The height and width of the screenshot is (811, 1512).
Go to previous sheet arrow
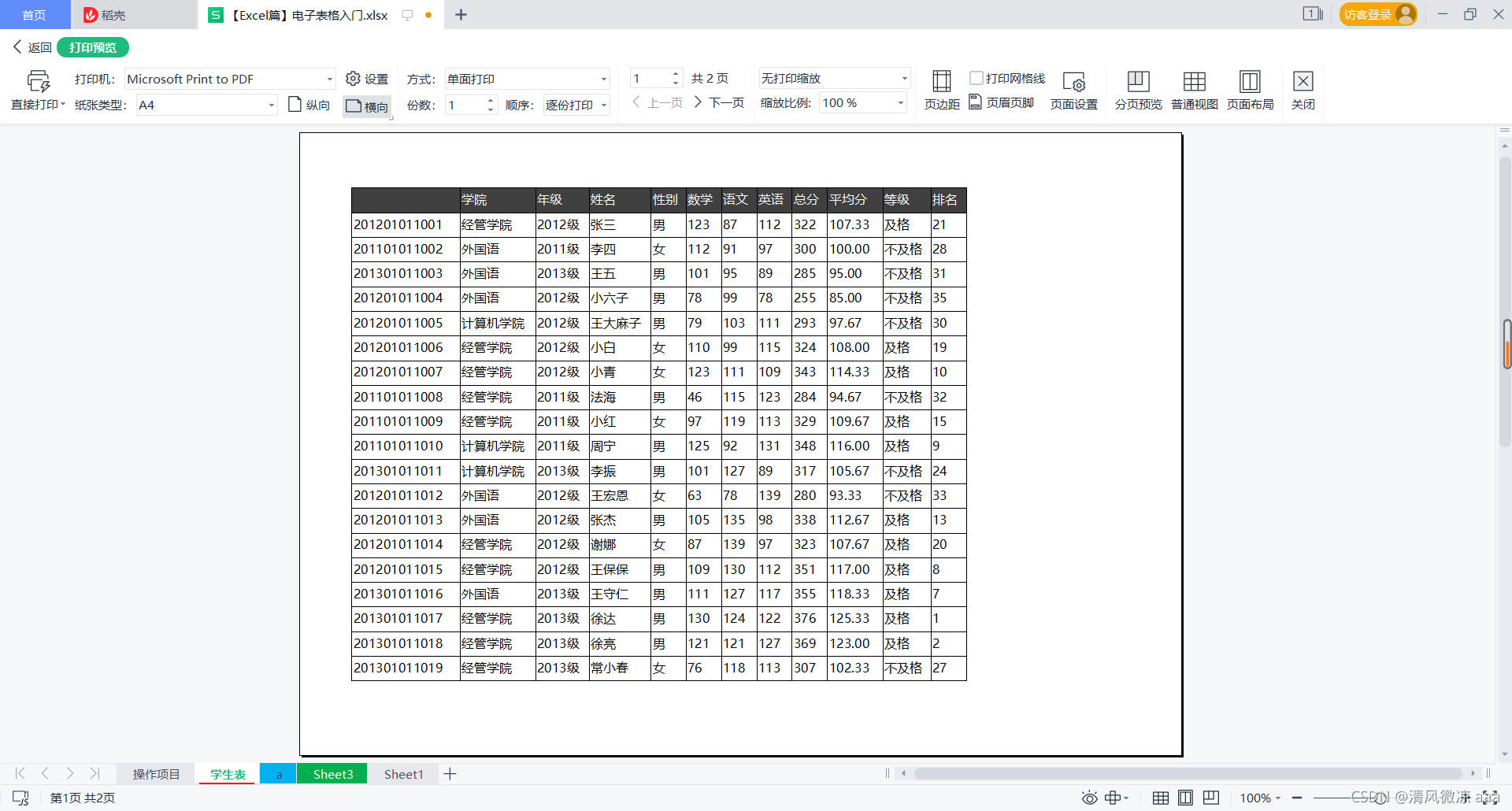pos(45,773)
